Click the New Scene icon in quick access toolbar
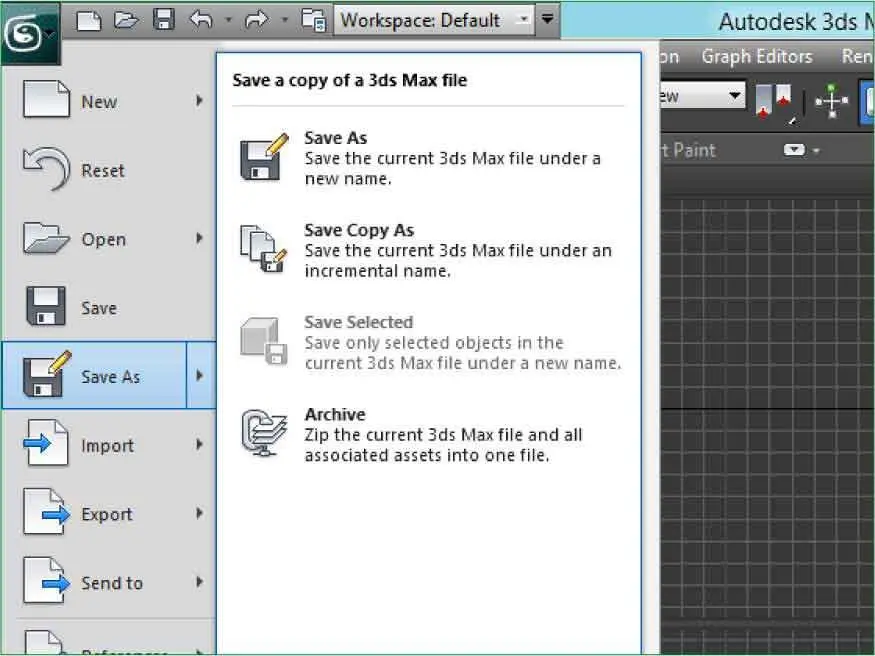The width and height of the screenshot is (875, 656). click(89, 21)
